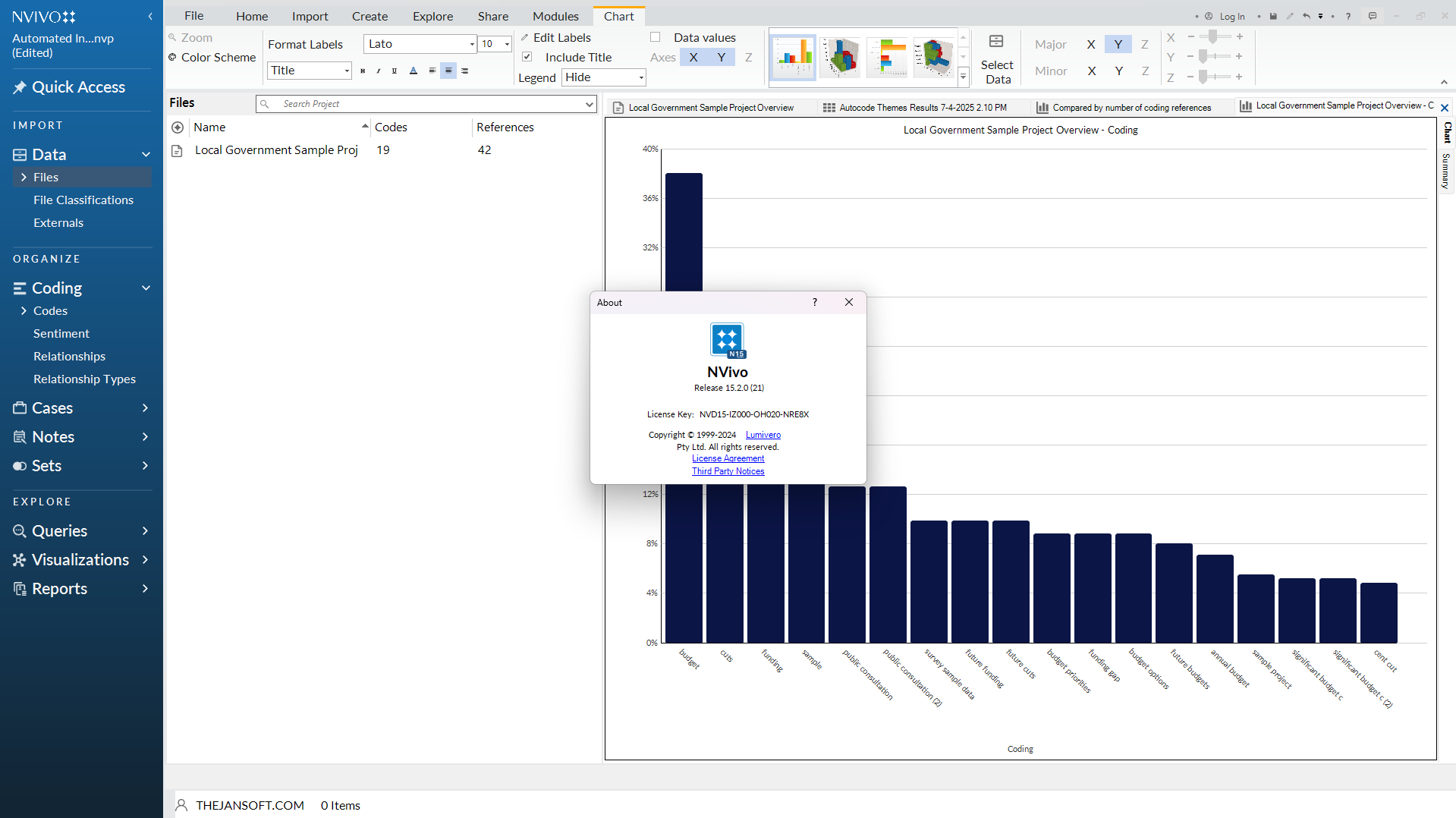
Task: Open the font size 10 dropdown
Action: 507,44
